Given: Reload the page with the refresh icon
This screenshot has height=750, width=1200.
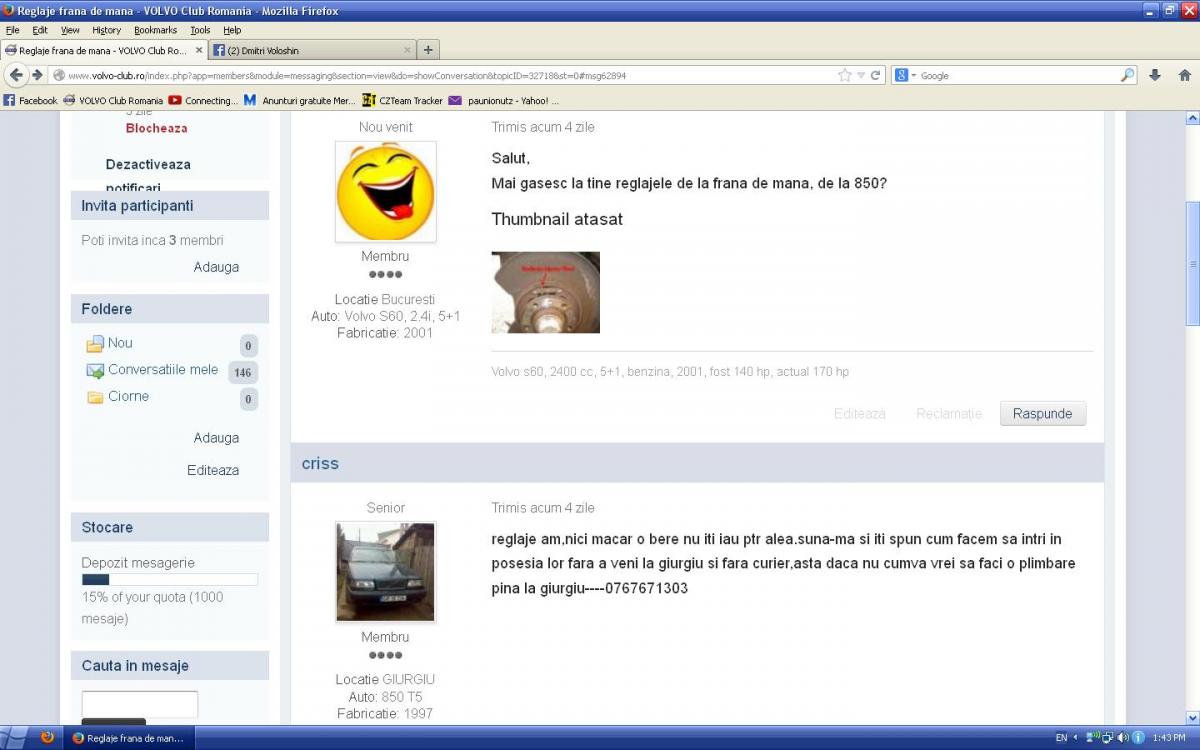Looking at the screenshot, I should pos(876,75).
